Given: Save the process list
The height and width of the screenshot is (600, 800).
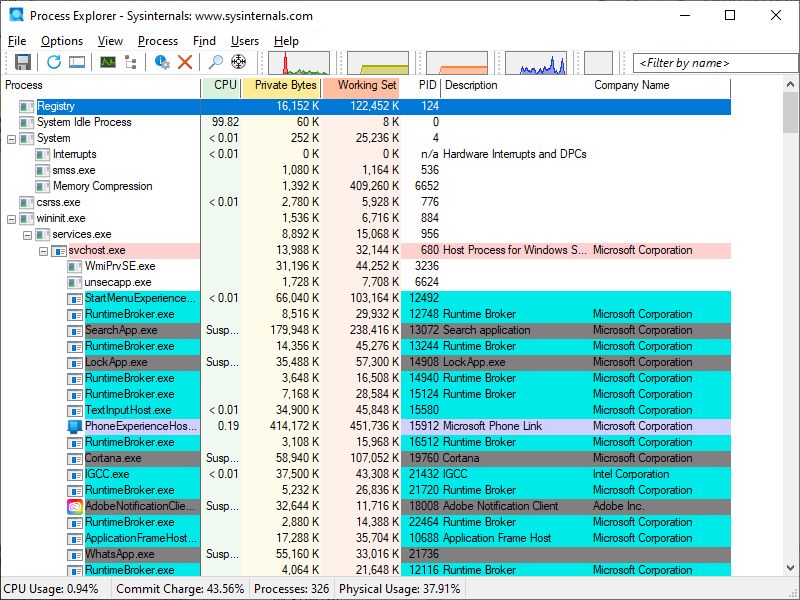Looking at the screenshot, I should pos(21,62).
